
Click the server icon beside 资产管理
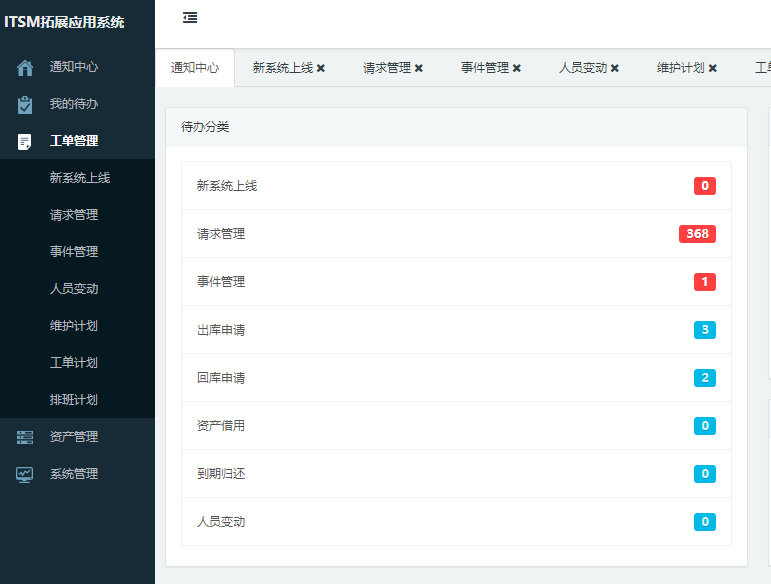click(x=25, y=437)
